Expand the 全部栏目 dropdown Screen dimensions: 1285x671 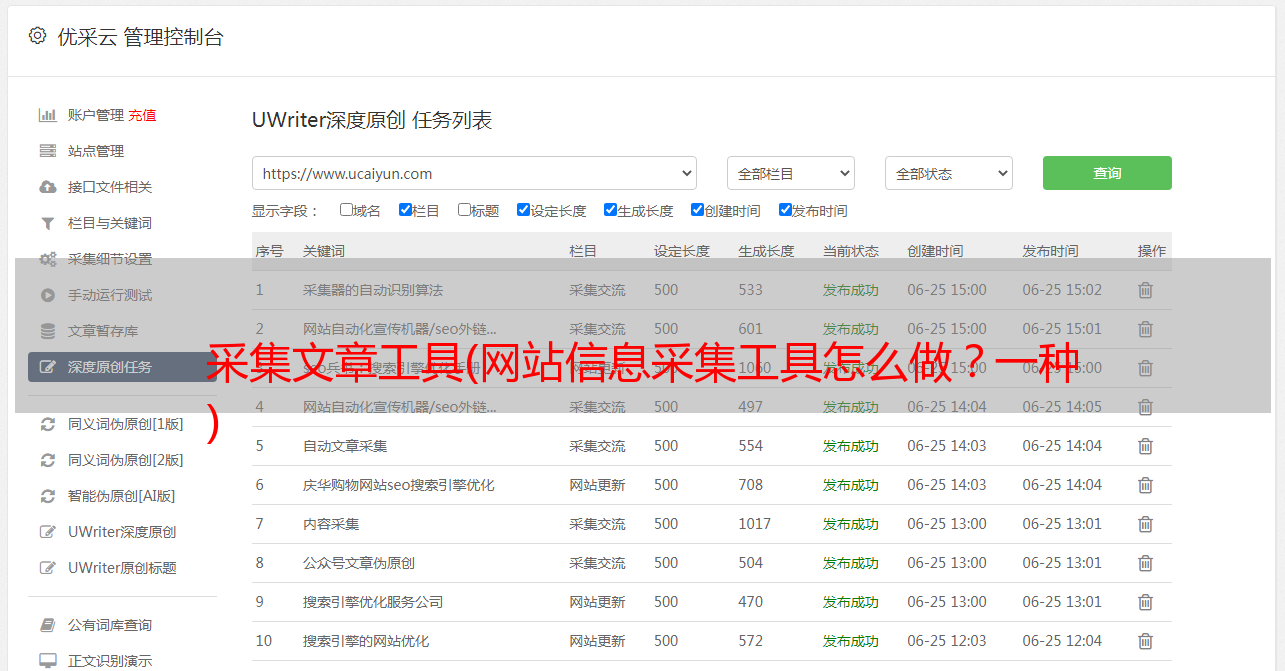(791, 173)
